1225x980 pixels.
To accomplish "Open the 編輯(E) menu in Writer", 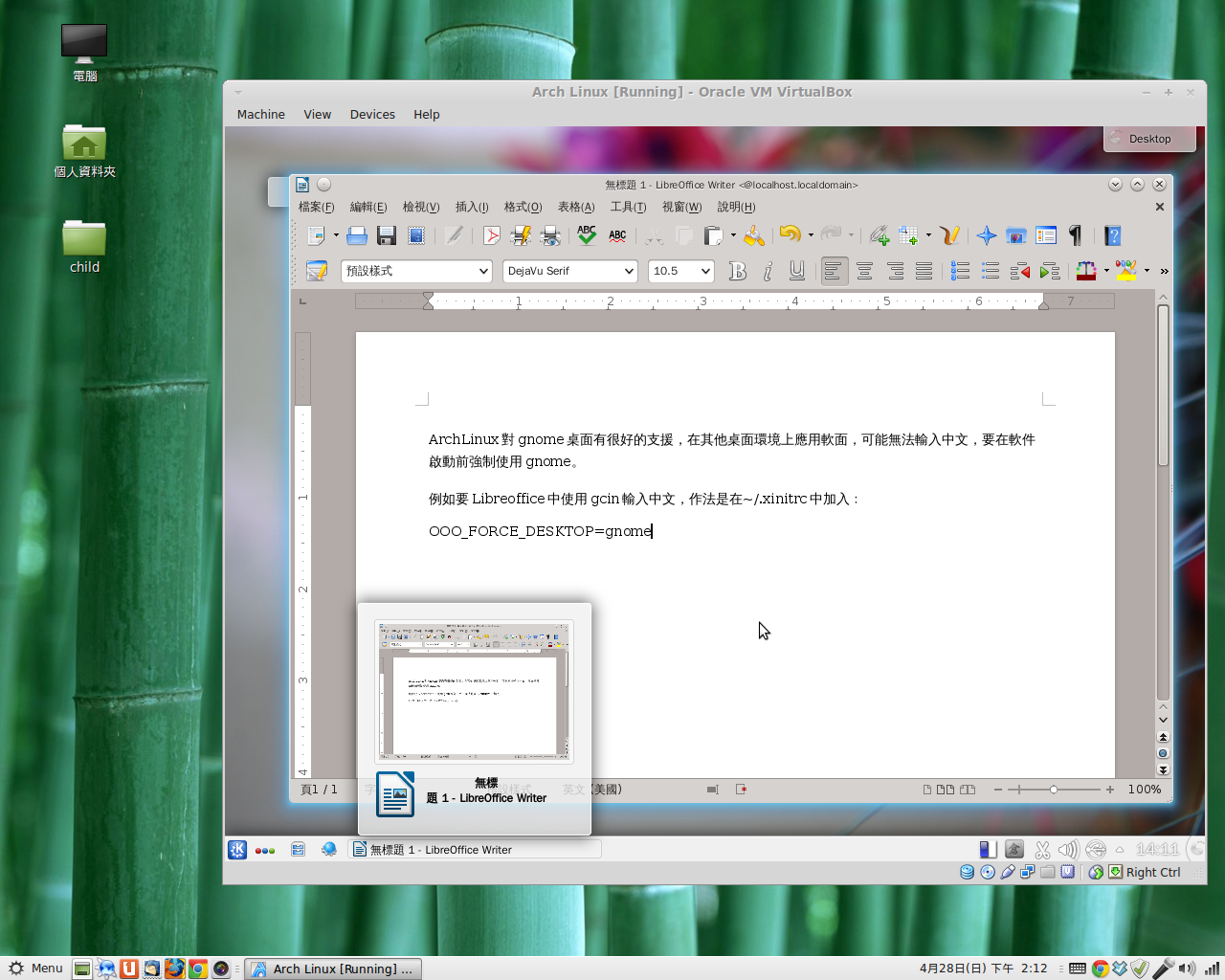I will click(x=368, y=207).
